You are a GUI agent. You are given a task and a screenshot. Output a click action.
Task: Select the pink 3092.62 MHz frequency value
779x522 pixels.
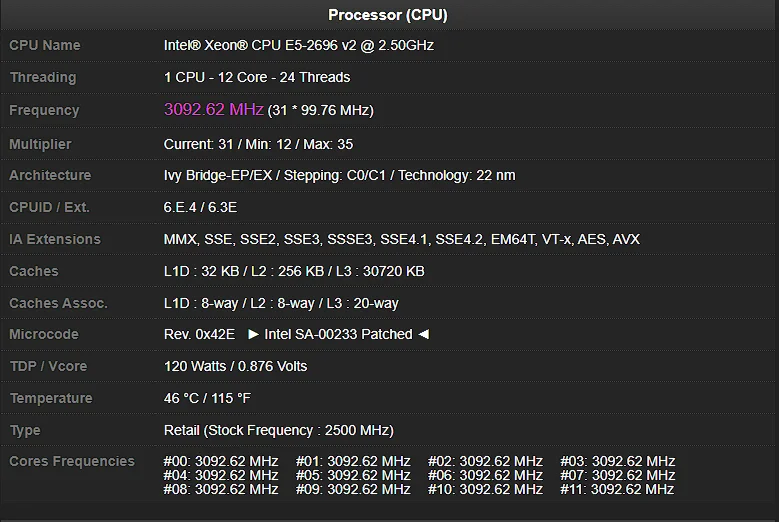[x=214, y=109]
